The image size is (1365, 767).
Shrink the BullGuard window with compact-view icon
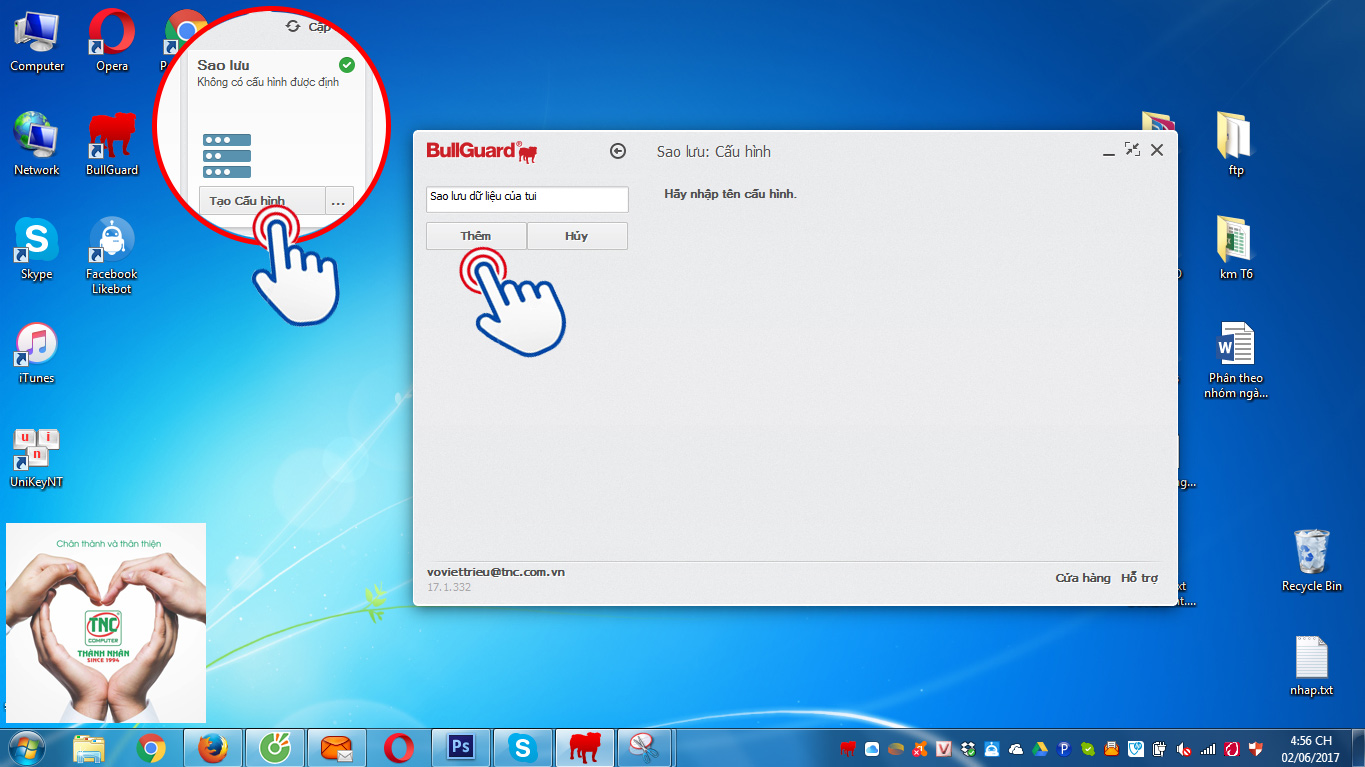pos(1132,149)
